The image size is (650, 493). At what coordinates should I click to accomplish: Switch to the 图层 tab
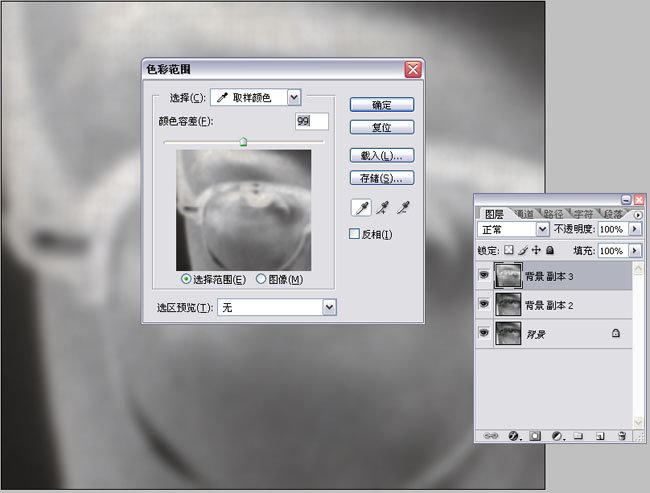pyautogui.click(x=494, y=214)
